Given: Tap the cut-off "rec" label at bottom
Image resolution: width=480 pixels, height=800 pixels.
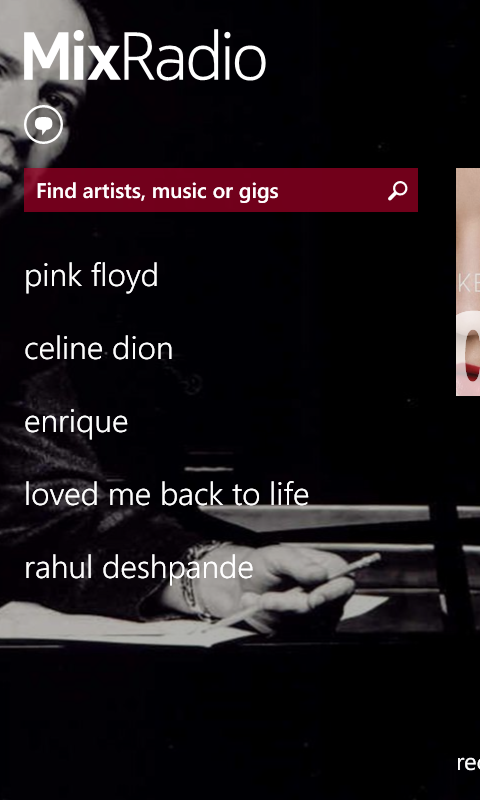Looking at the screenshot, I should [468, 763].
